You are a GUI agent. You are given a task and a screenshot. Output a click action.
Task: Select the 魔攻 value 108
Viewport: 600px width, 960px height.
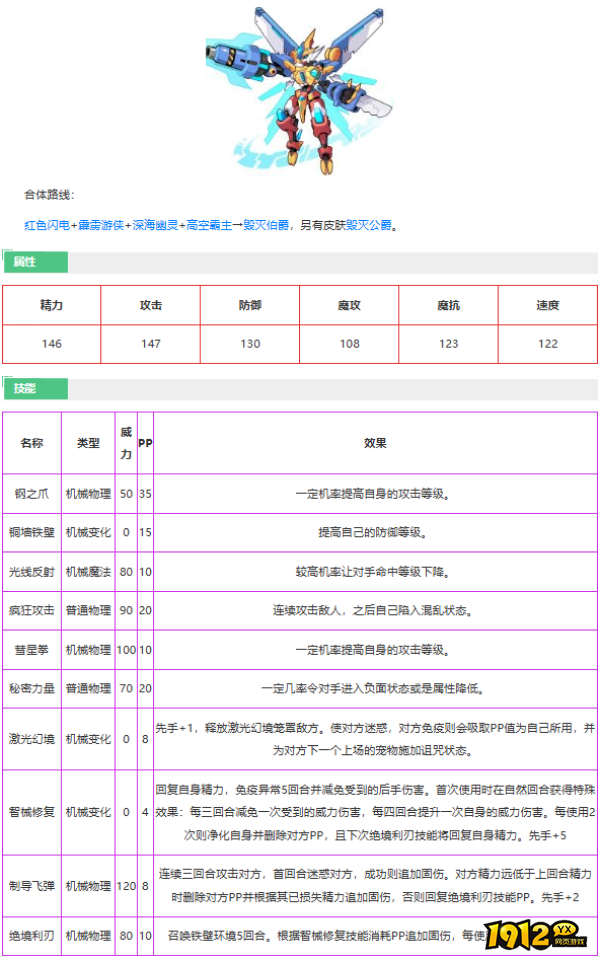(349, 344)
